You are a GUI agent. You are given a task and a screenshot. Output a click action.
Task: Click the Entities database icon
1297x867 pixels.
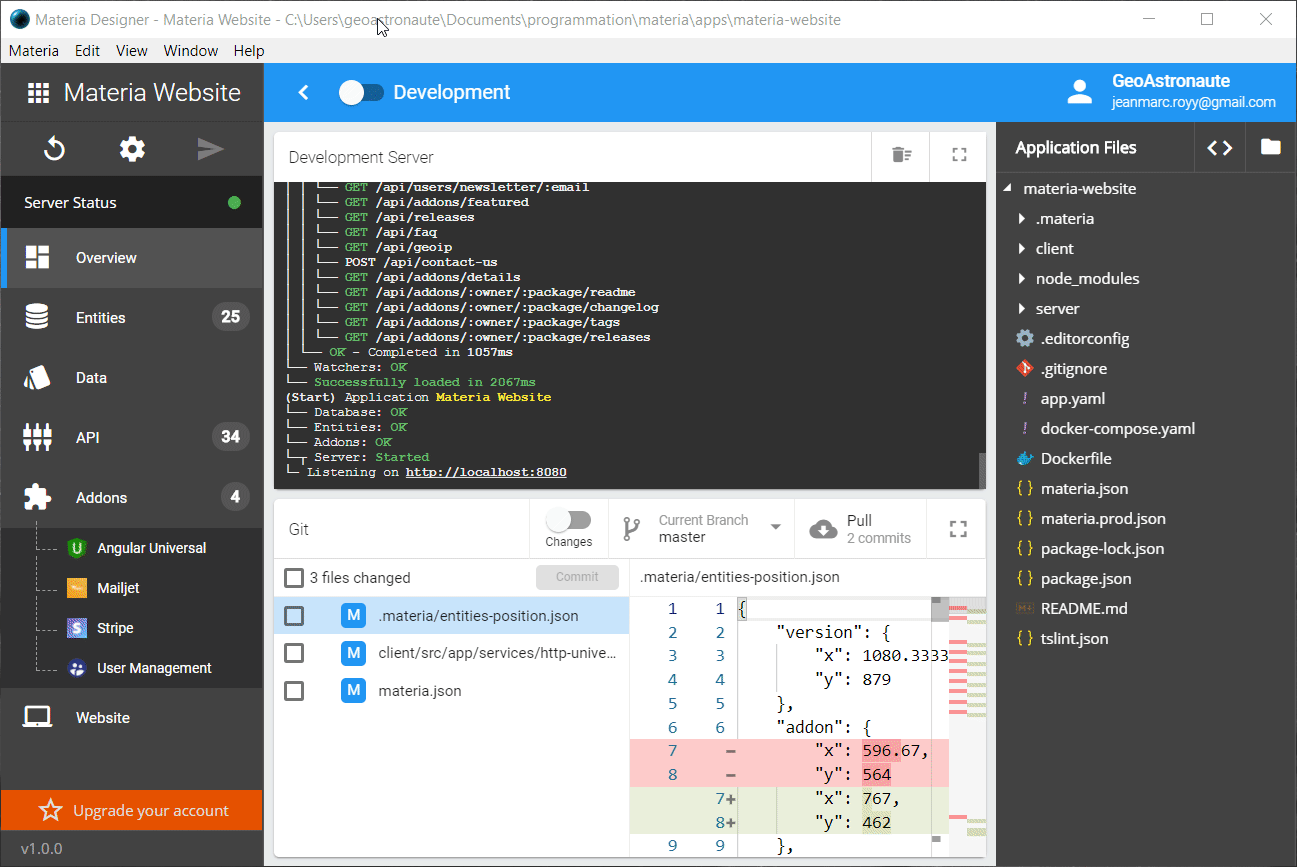point(37,318)
